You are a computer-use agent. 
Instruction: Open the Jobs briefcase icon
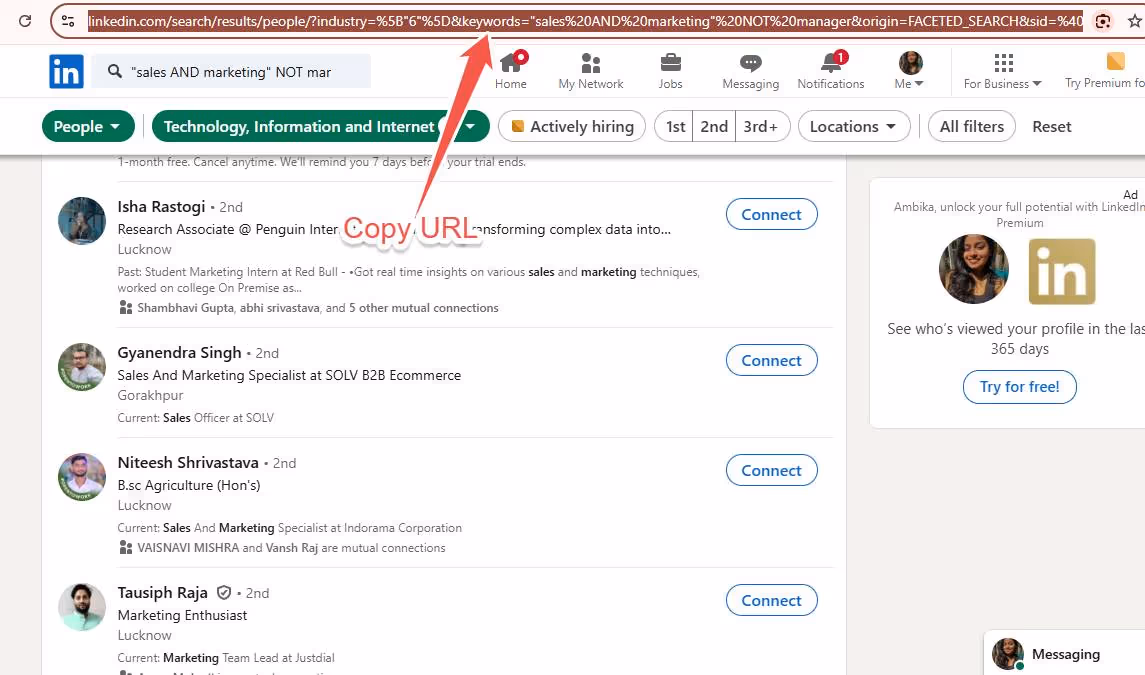[670, 64]
